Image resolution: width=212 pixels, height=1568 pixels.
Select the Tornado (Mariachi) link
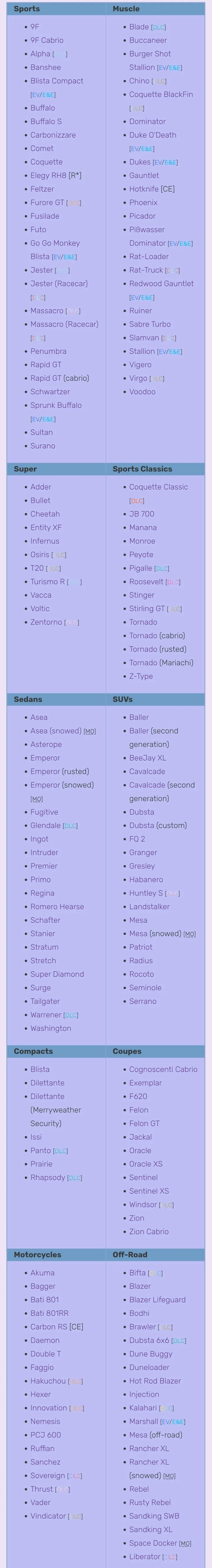click(x=162, y=663)
